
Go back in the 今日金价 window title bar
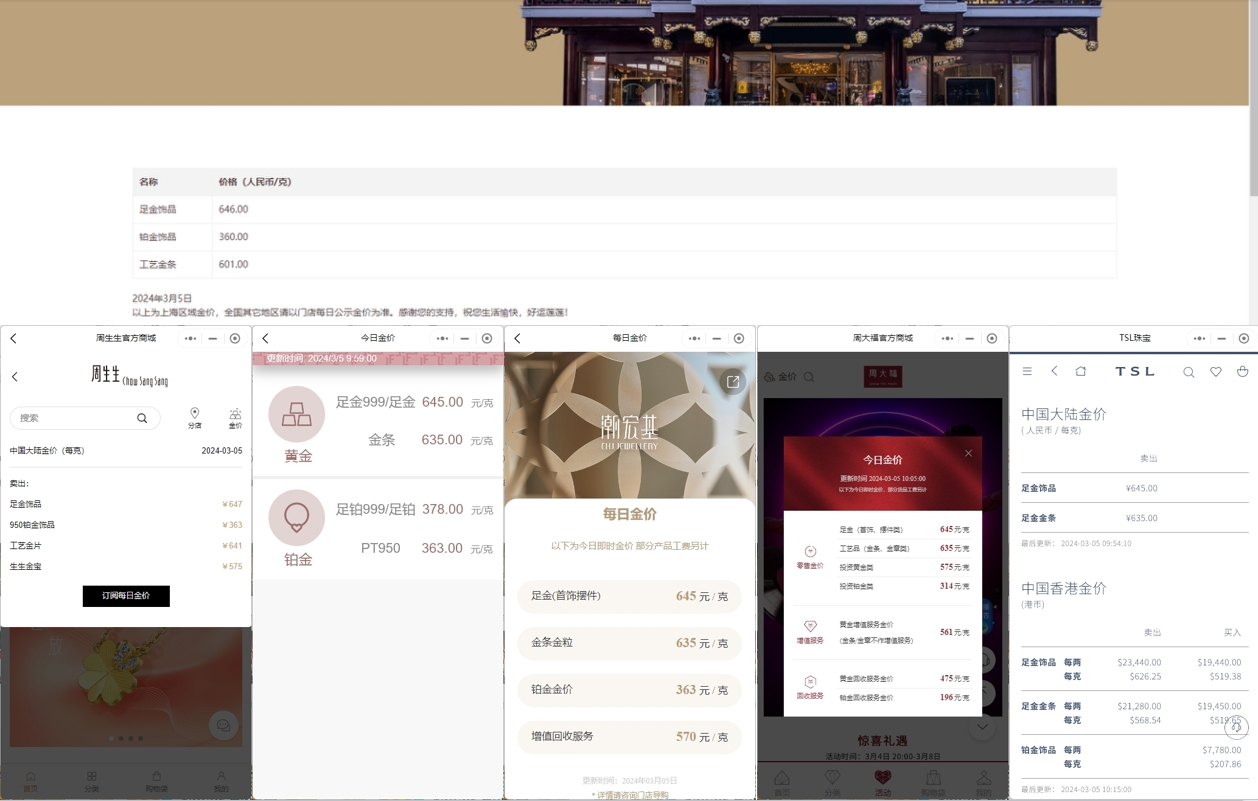(266, 338)
